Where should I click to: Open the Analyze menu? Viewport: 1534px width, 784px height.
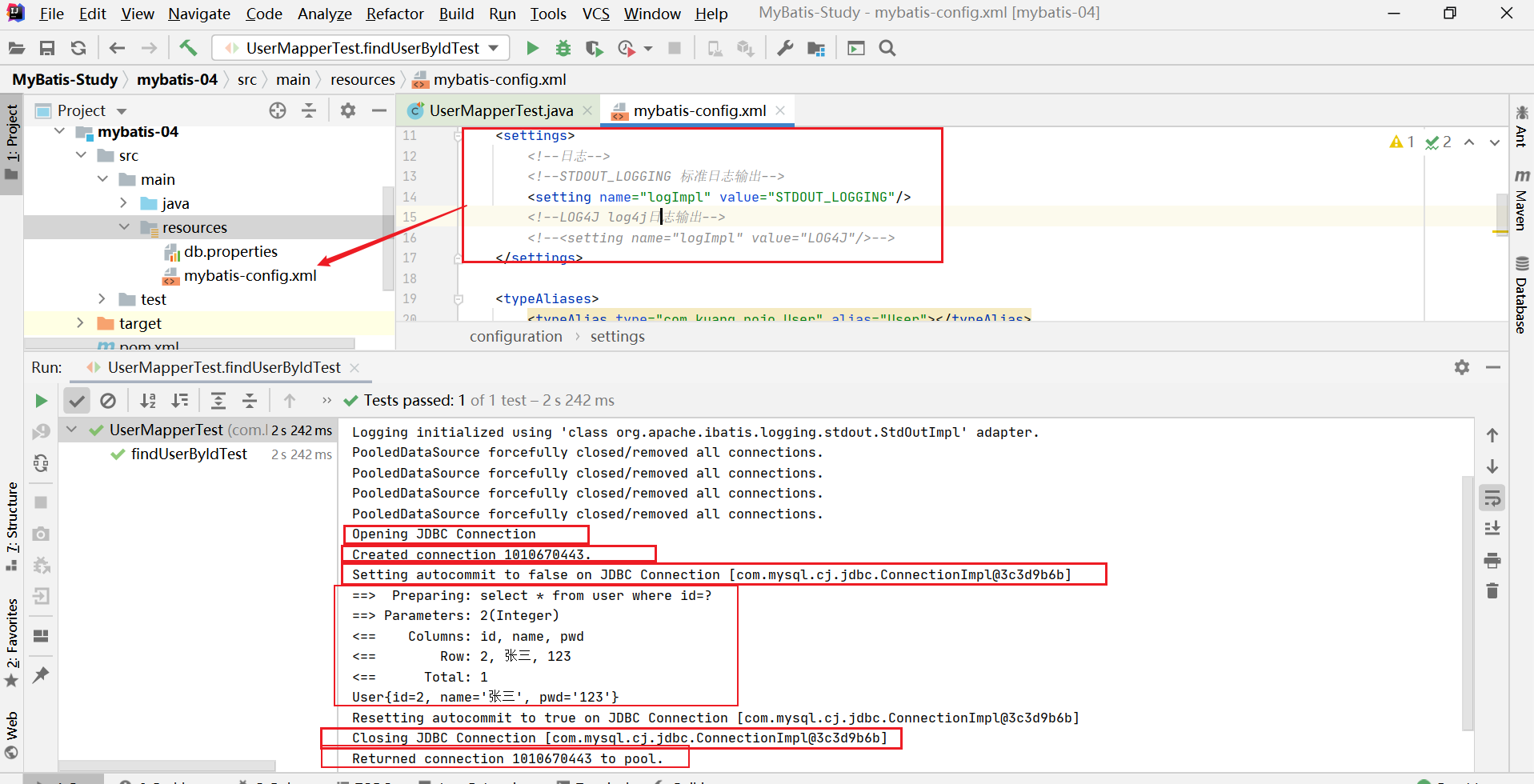coord(324,14)
